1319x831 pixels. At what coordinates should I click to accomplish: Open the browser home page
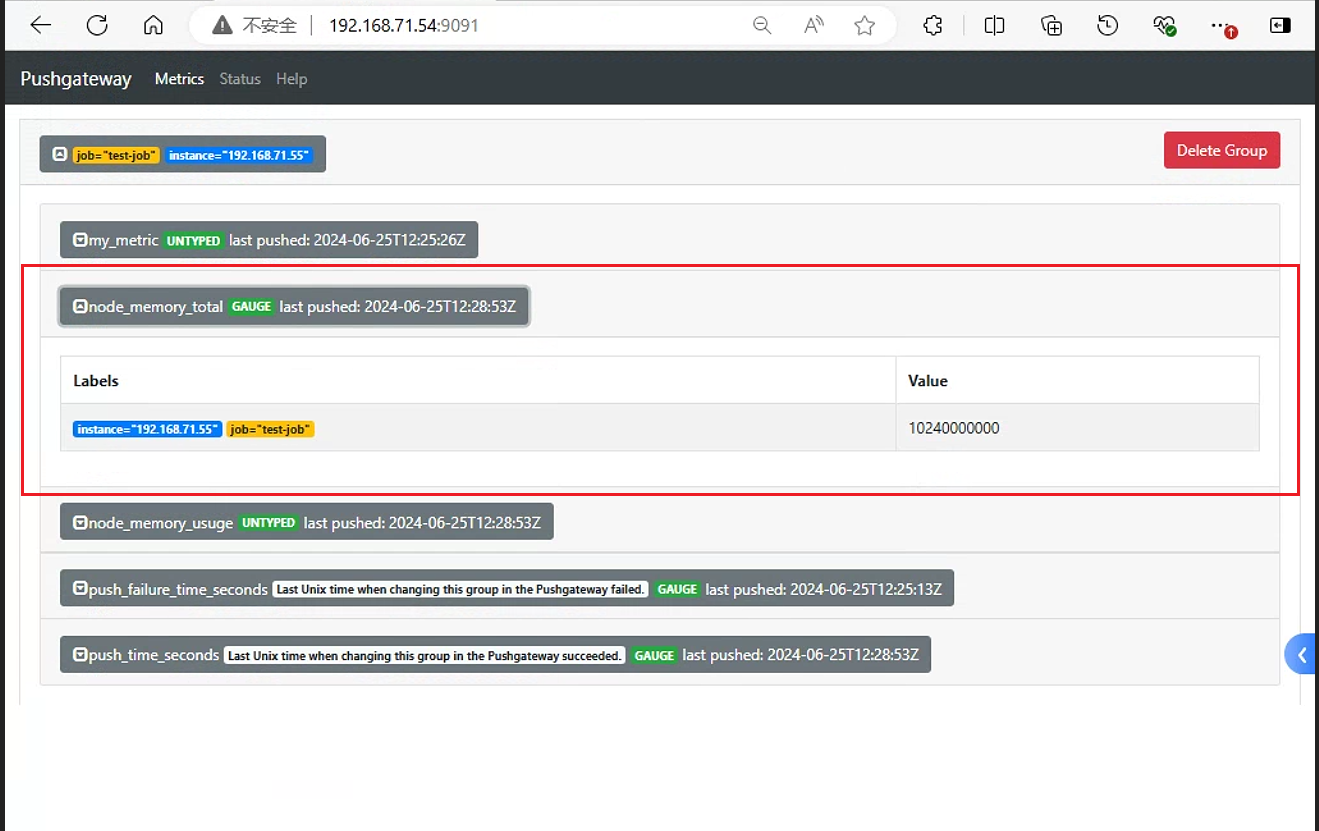click(x=153, y=26)
